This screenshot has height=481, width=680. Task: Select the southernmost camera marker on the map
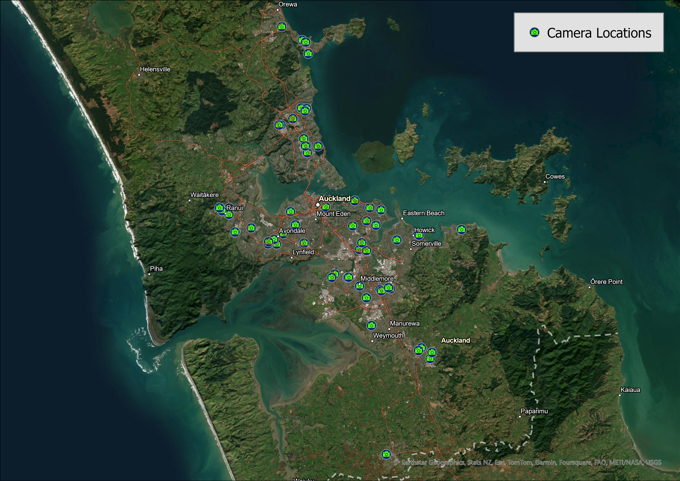384,455
